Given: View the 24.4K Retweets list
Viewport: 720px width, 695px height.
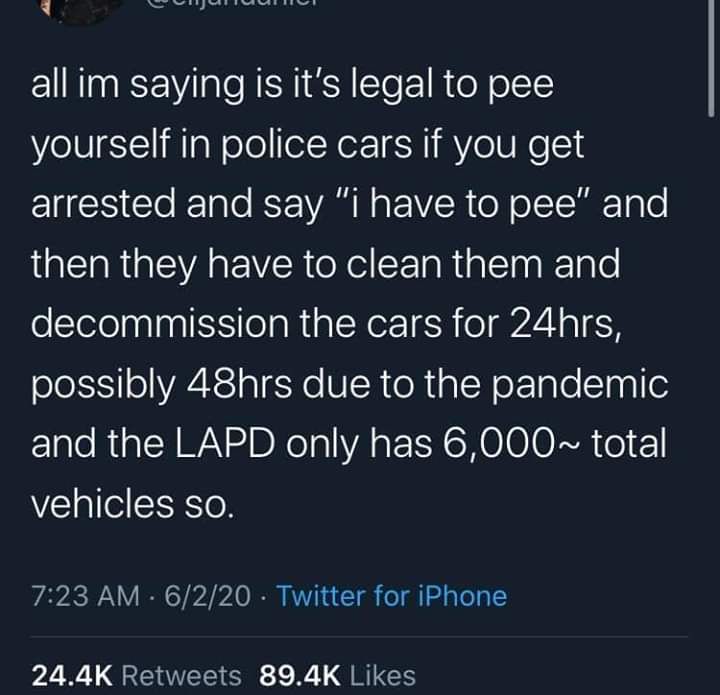Looking at the screenshot, I should [x=136, y=676].
